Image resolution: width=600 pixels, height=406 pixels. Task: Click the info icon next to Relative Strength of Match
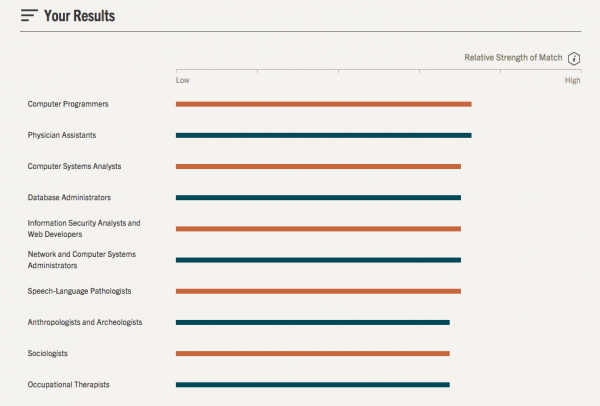[x=574, y=59]
